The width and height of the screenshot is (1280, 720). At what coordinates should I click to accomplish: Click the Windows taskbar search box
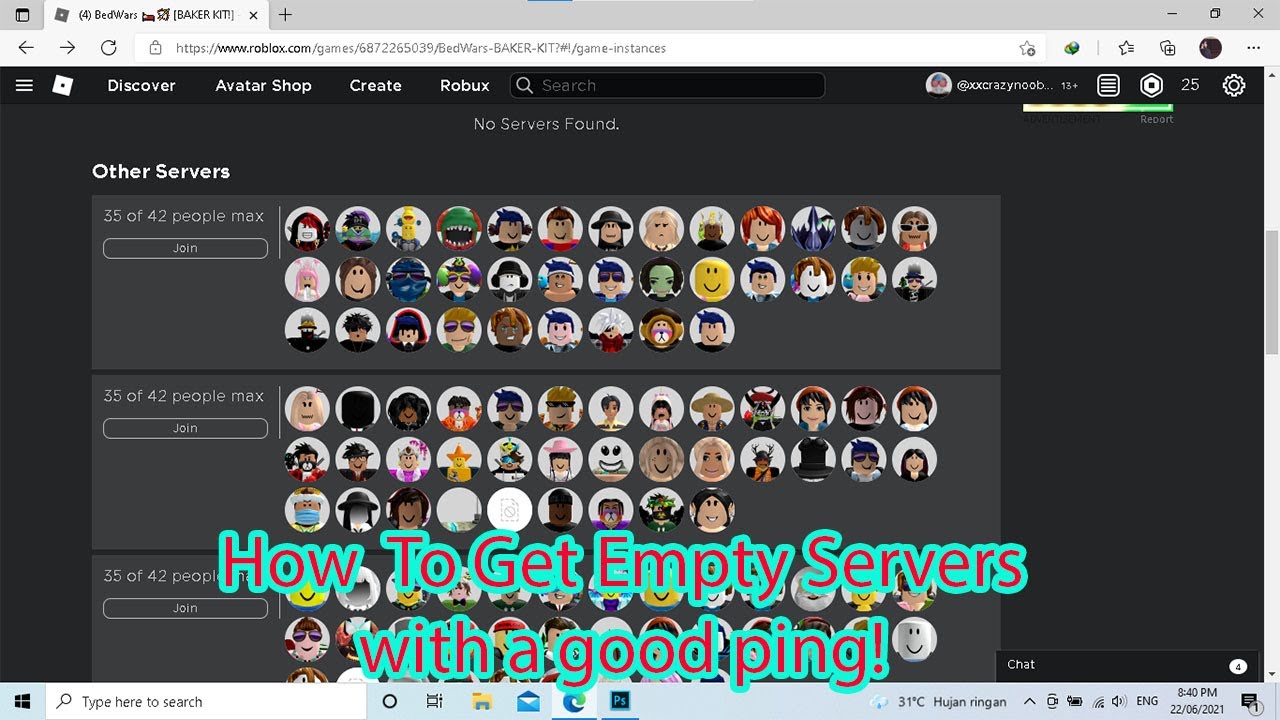point(206,701)
